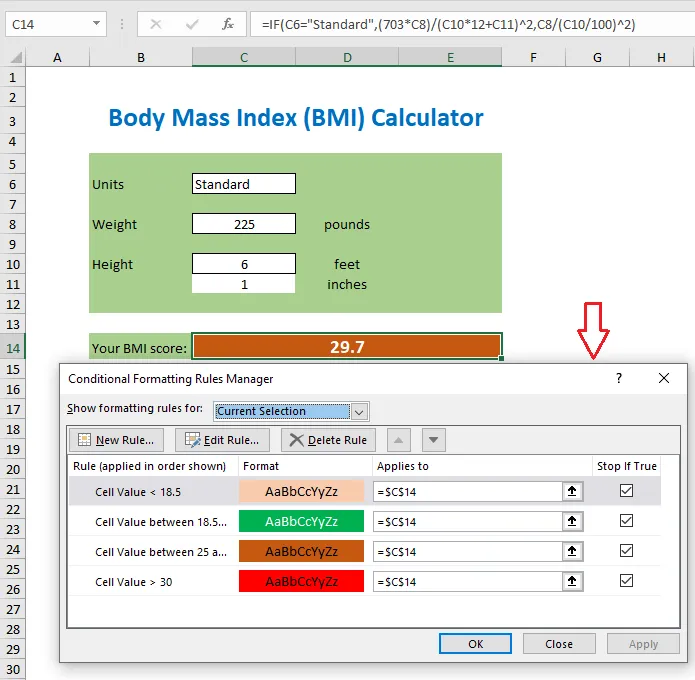Toggle Stop If True for 'Cell Value < 18.5'
This screenshot has width=695, height=680.
(x=626, y=491)
